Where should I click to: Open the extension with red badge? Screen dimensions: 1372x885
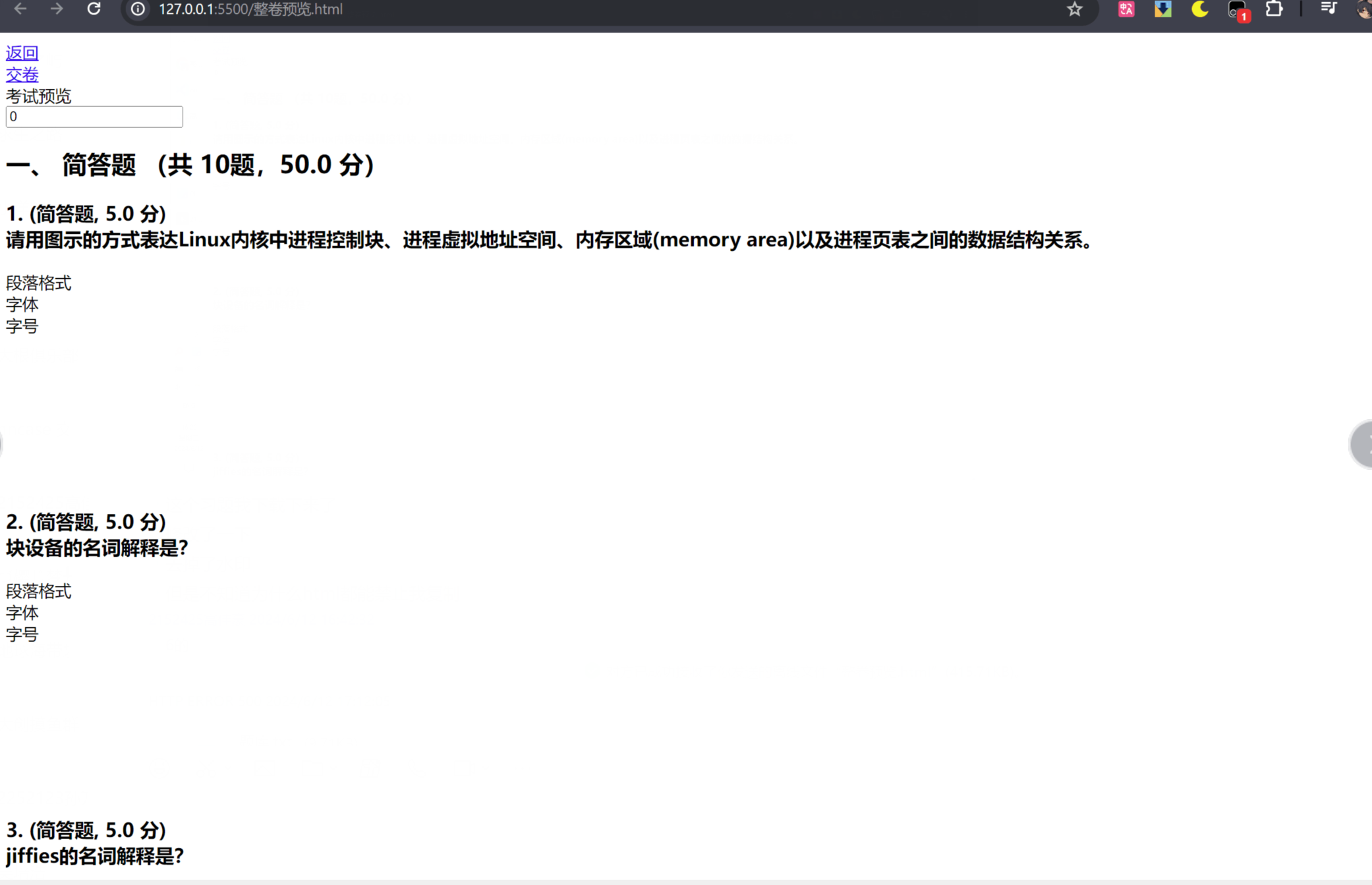tap(1238, 11)
